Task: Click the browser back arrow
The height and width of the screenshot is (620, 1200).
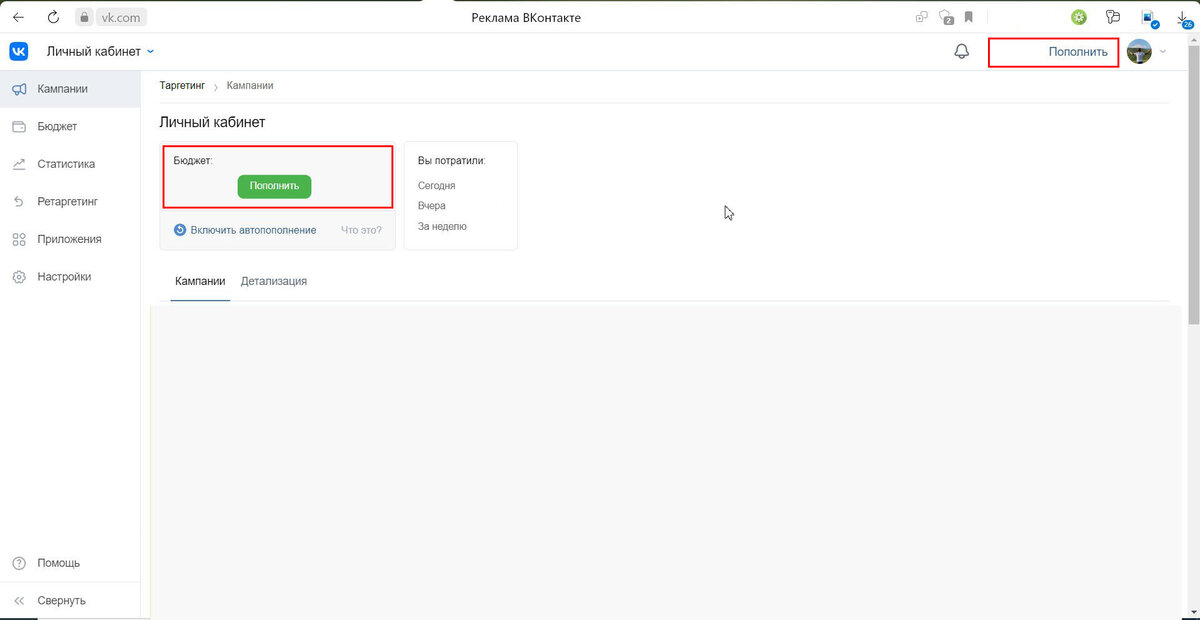Action: point(18,17)
